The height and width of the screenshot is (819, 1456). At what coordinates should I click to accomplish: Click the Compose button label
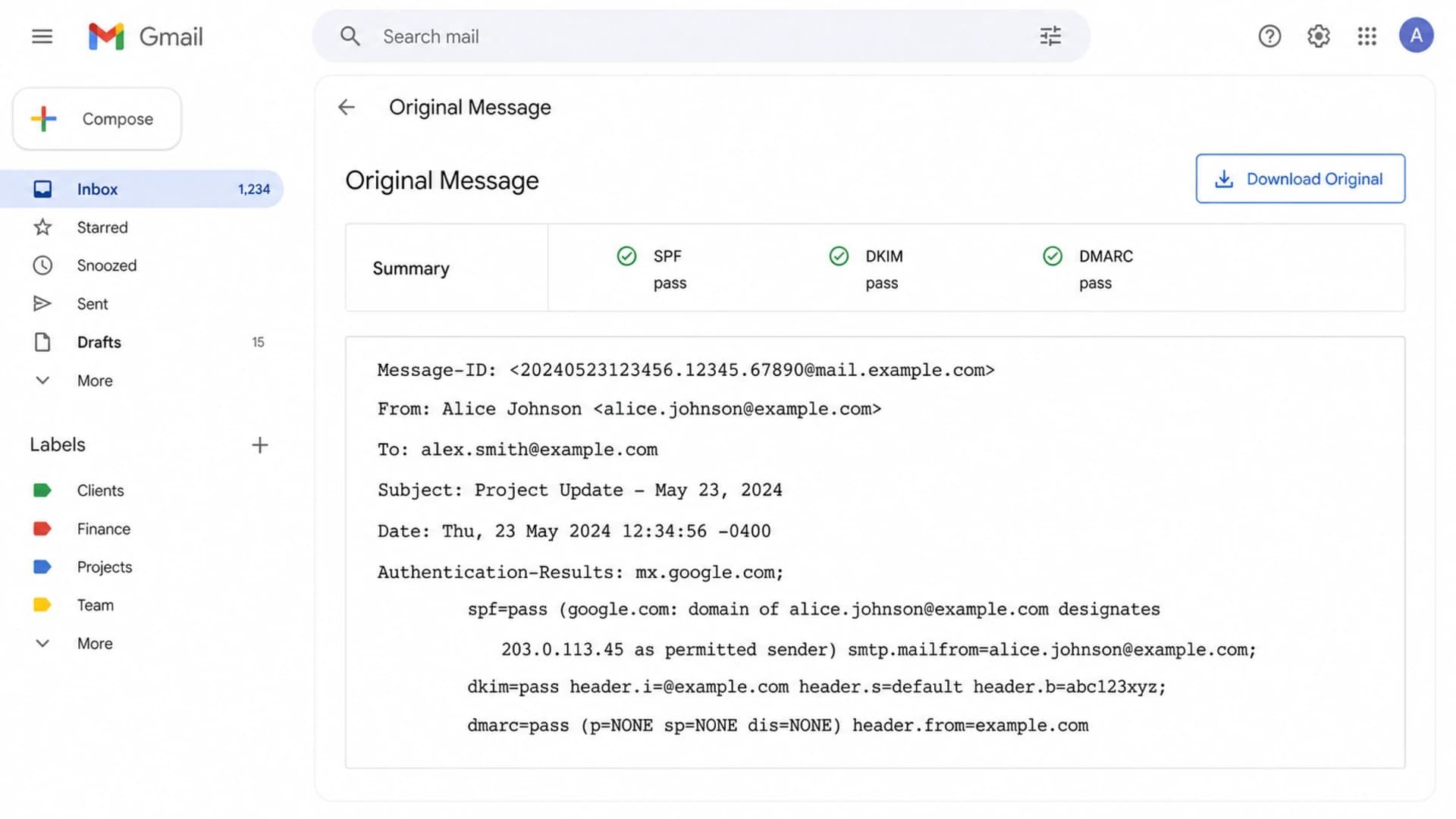point(118,119)
